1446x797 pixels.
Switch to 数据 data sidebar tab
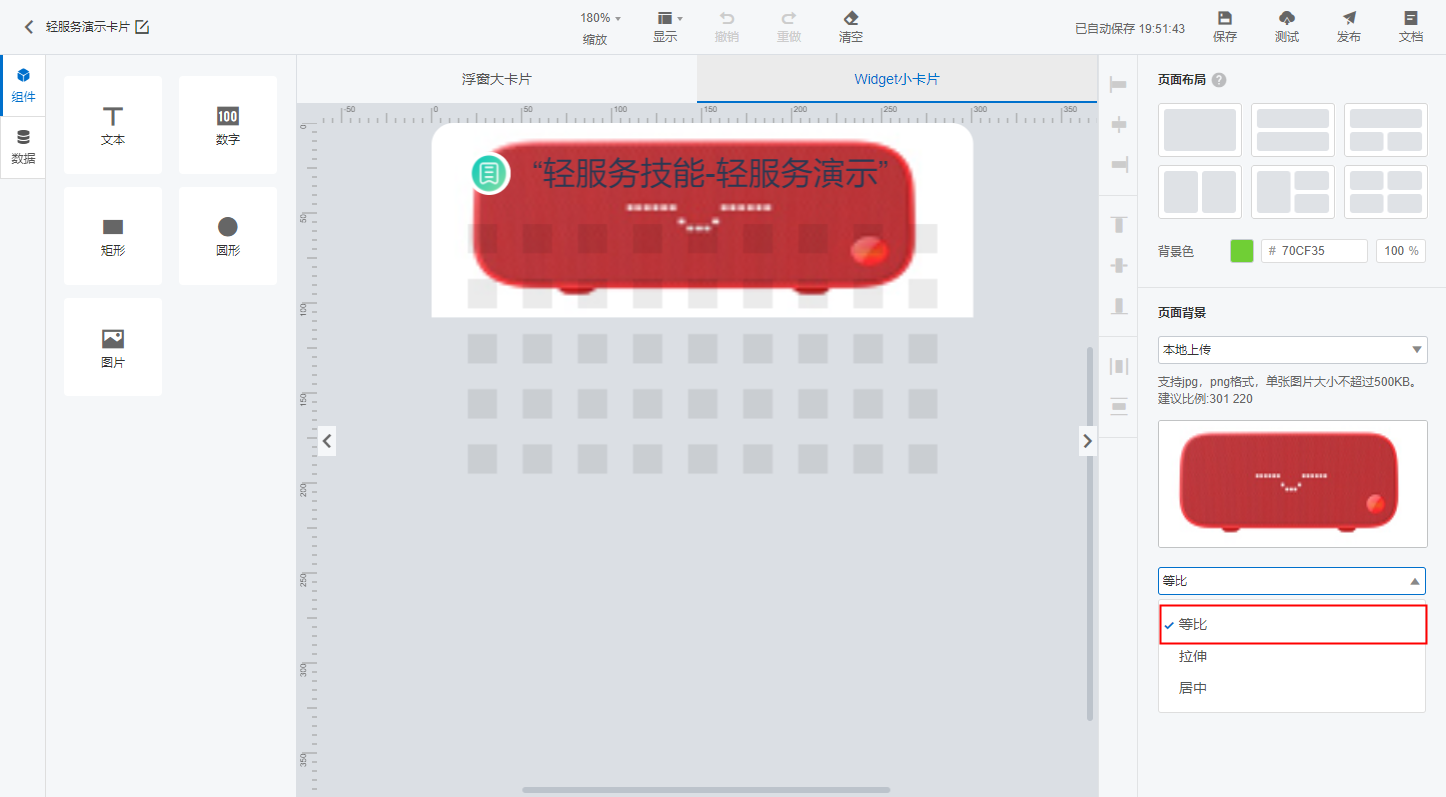[x=23, y=147]
